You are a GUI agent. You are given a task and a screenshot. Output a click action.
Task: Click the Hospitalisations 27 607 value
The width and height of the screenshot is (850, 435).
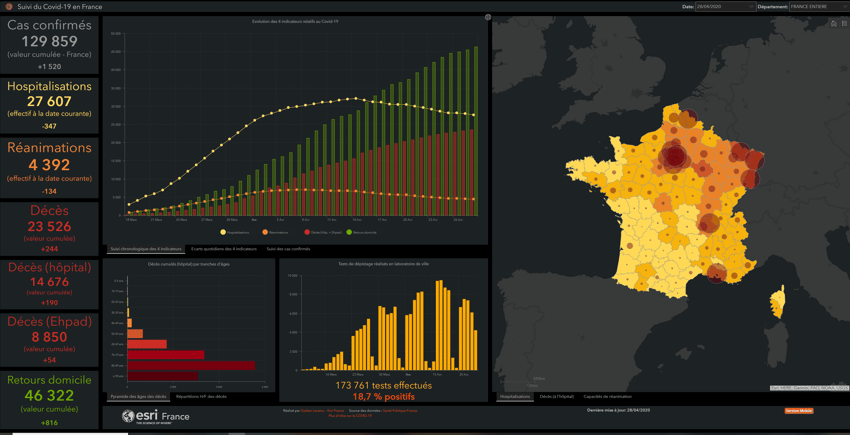pyautogui.click(x=49, y=101)
